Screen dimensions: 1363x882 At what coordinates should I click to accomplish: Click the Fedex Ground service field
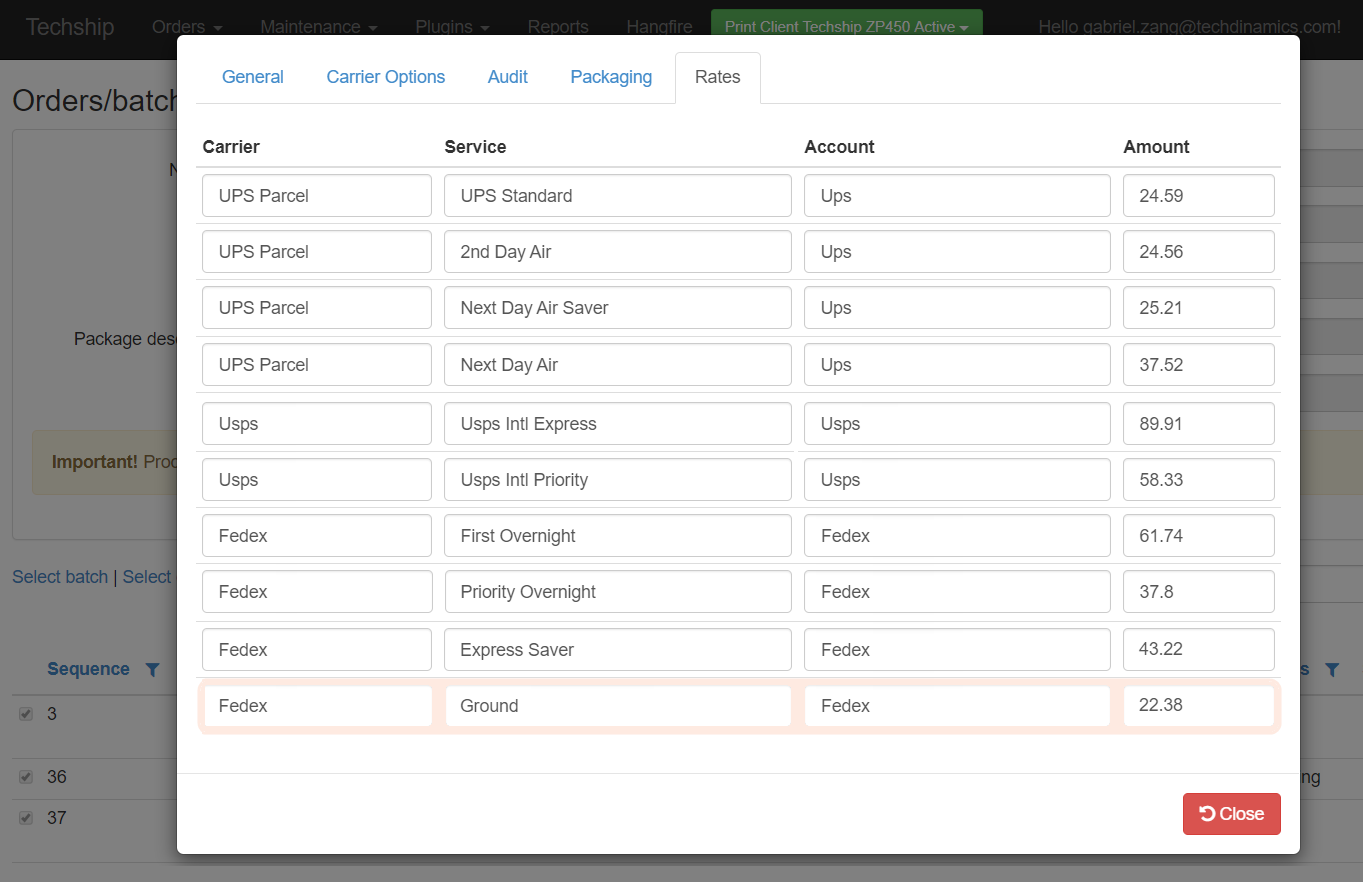(x=617, y=706)
